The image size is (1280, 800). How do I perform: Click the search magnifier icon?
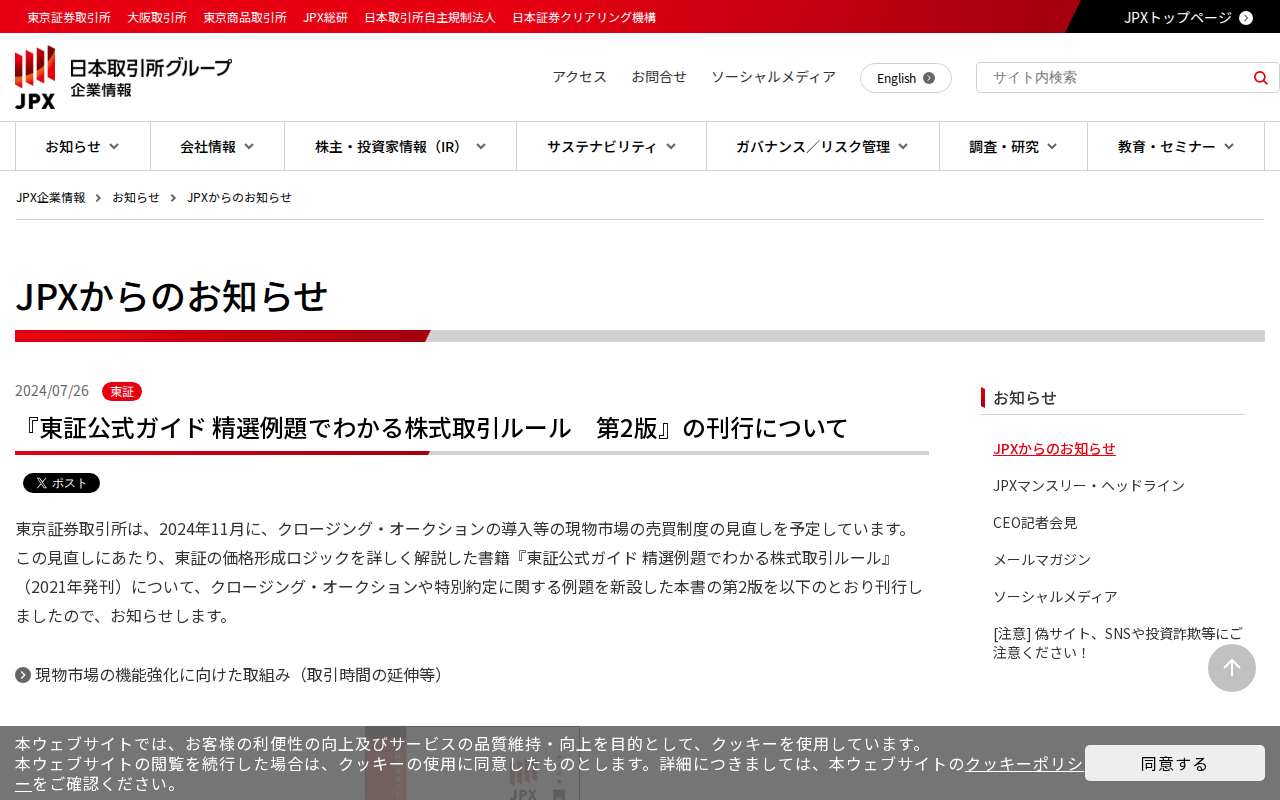point(1260,78)
